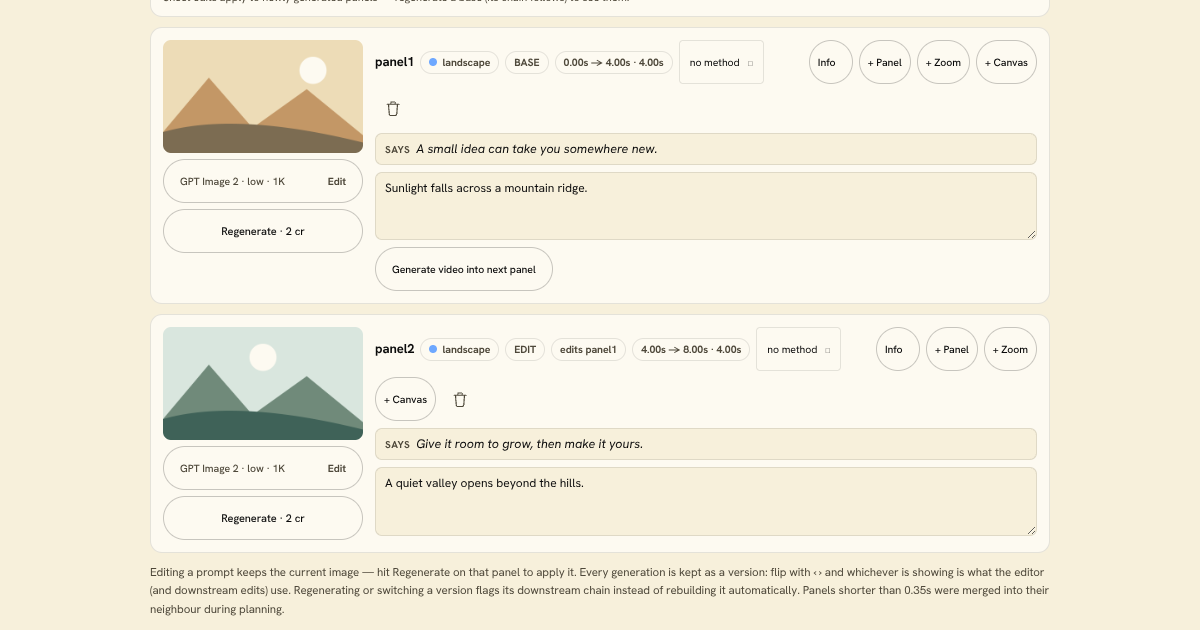Click the panel1 title
This screenshot has height=630, width=1200.
tap(394, 62)
